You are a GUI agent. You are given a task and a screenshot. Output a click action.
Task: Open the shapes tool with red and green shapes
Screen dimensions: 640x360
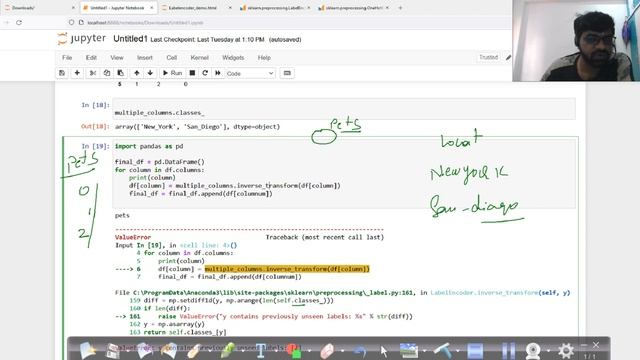(294, 350)
